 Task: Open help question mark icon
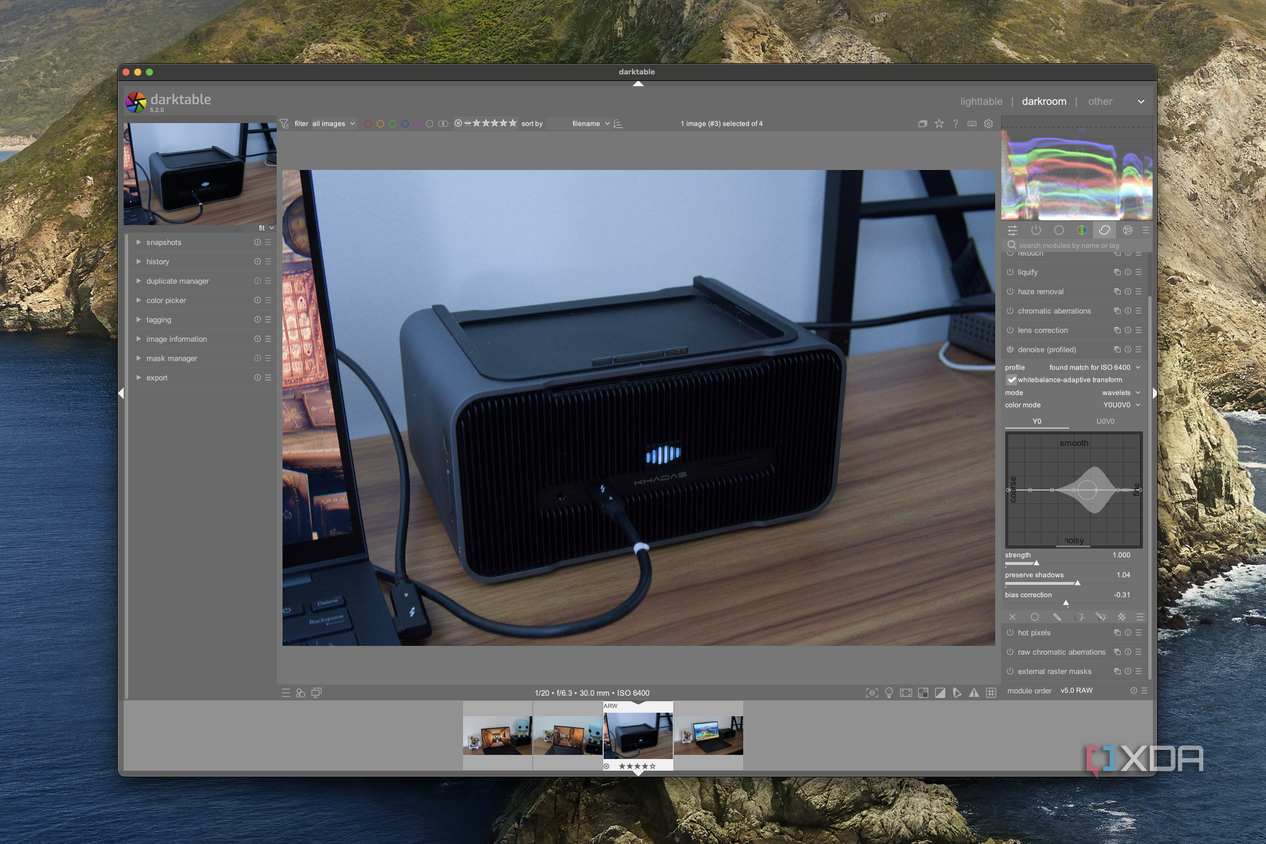pyautogui.click(x=955, y=124)
